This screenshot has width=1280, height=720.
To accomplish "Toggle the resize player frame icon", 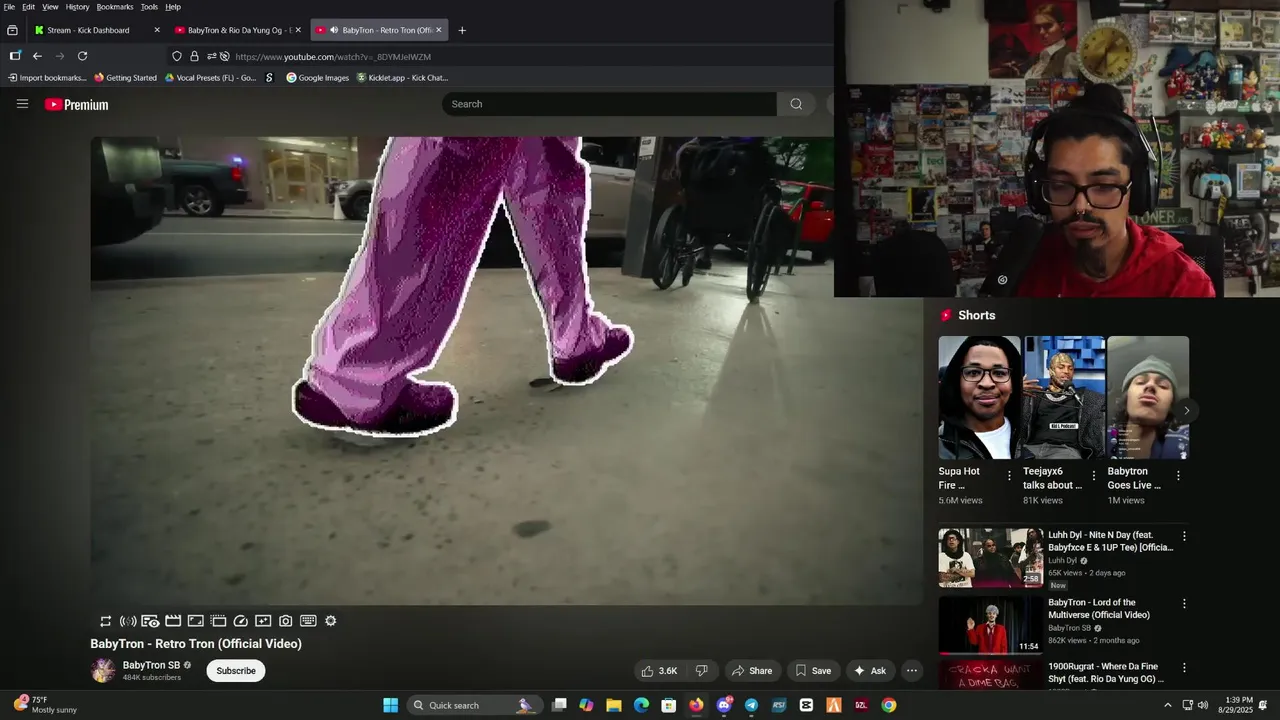I will point(196,621).
